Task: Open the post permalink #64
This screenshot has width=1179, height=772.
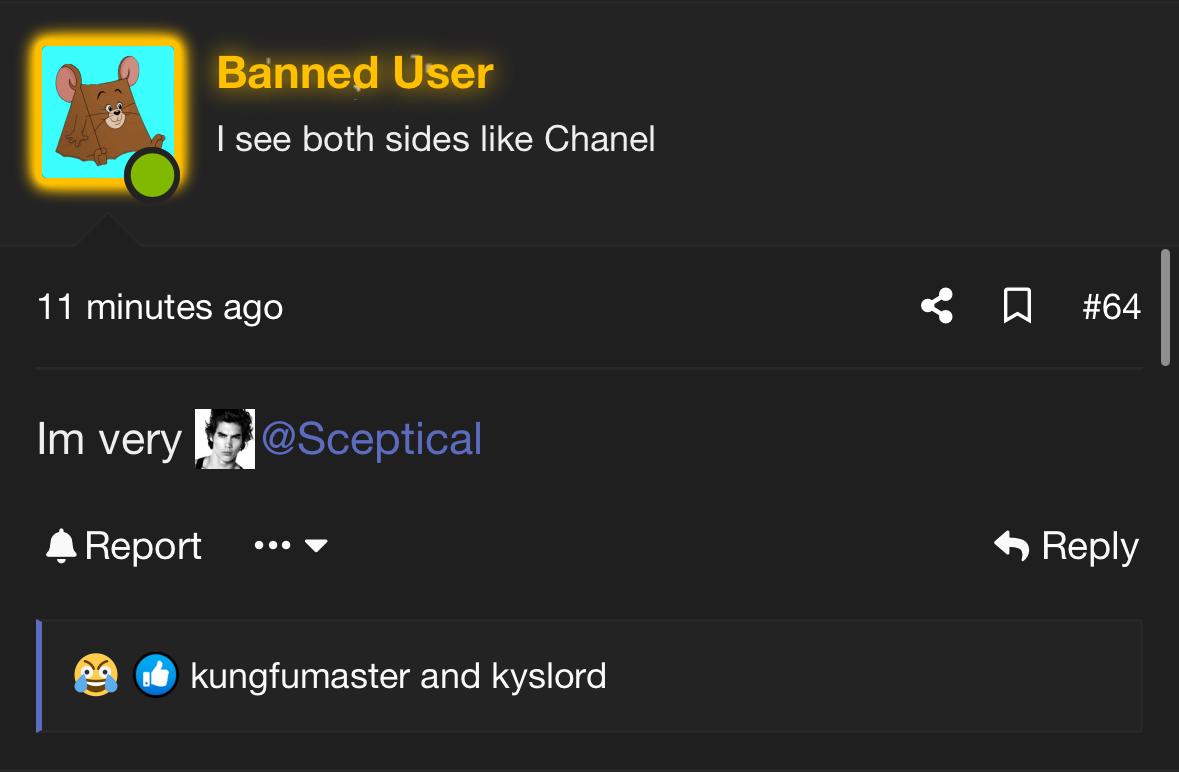Action: coord(1111,306)
